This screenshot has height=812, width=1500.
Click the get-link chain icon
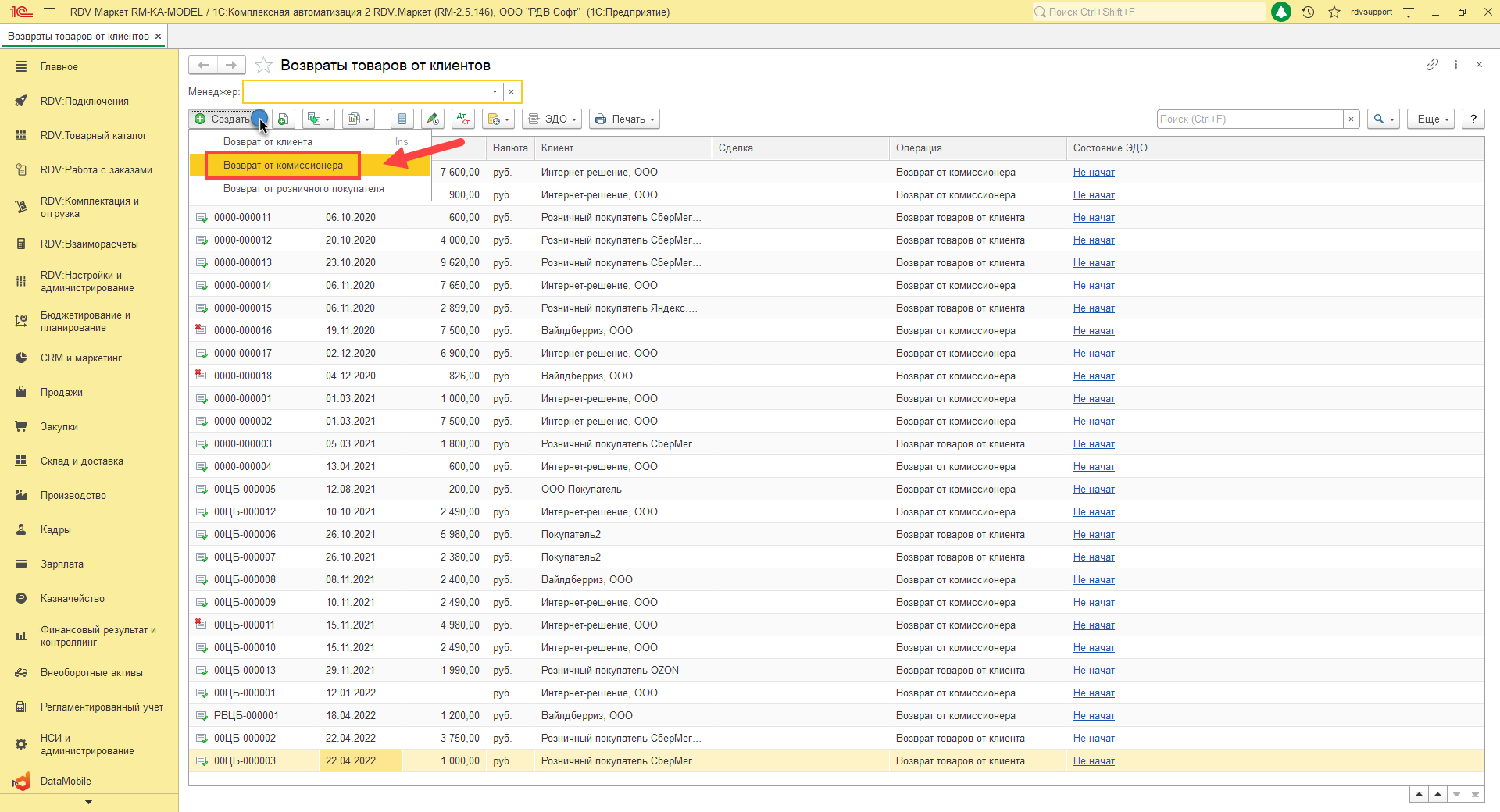(x=1432, y=65)
